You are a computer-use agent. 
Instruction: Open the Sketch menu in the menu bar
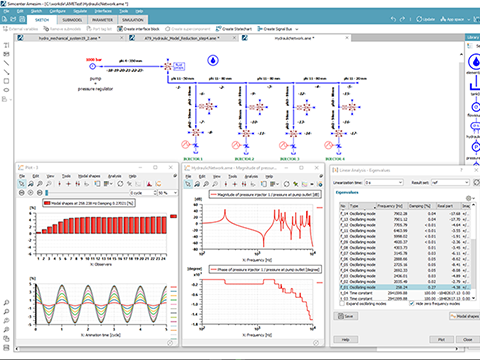(36, 11)
